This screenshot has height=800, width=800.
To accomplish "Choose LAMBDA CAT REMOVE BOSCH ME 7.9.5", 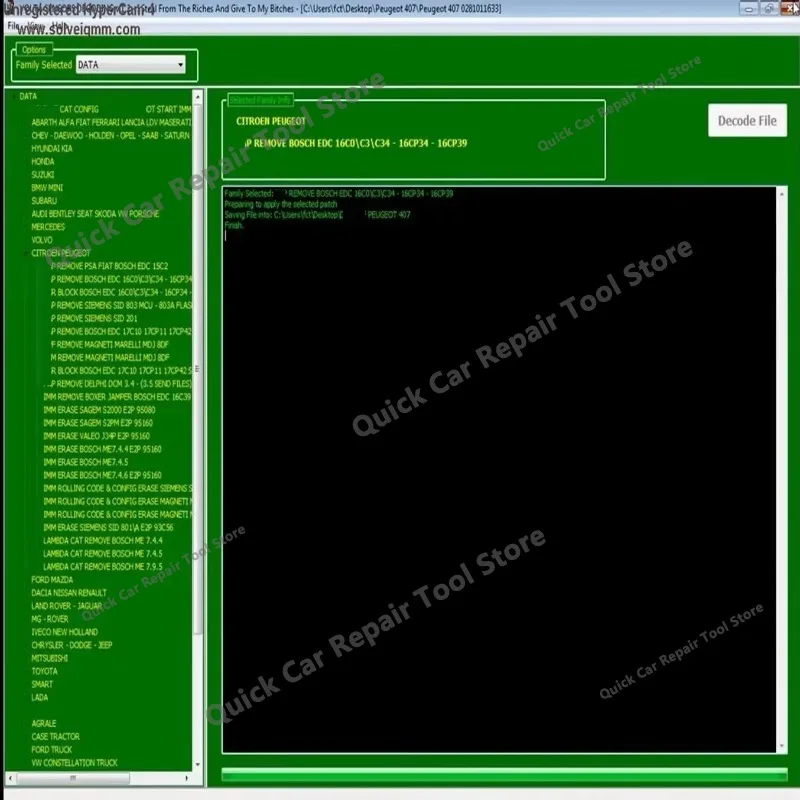I will click(x=103, y=567).
